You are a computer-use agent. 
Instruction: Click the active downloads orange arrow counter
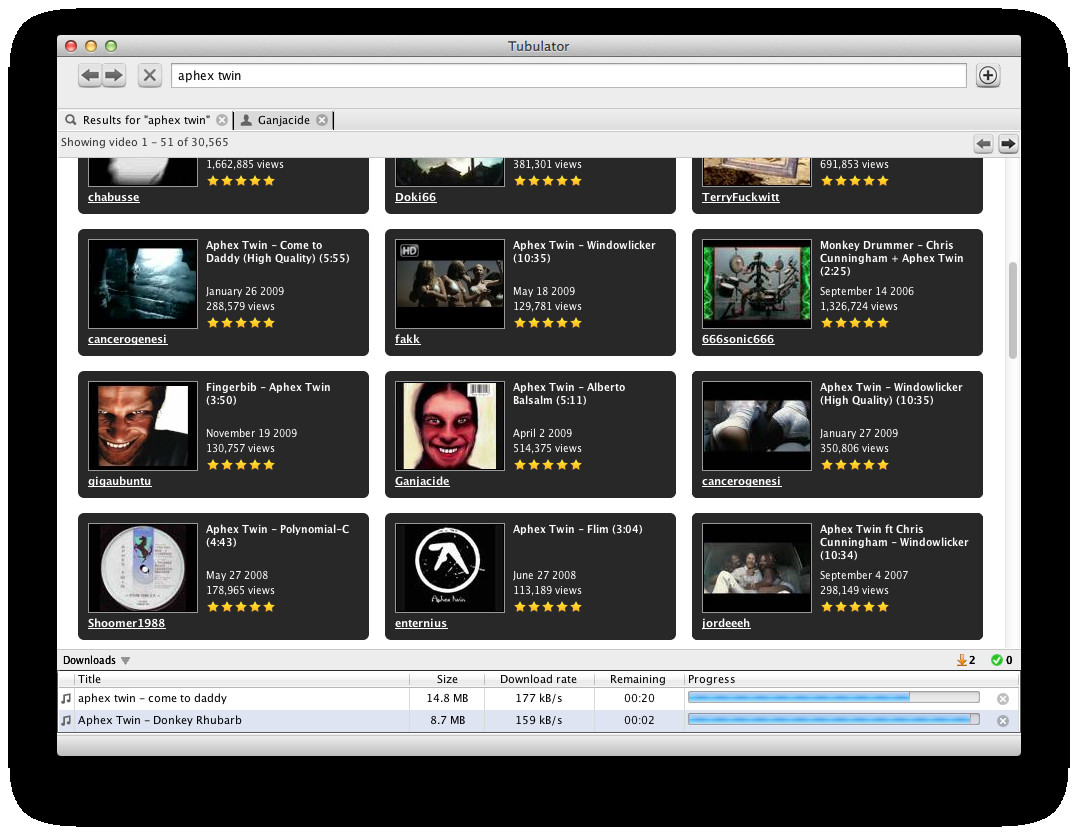pos(966,660)
